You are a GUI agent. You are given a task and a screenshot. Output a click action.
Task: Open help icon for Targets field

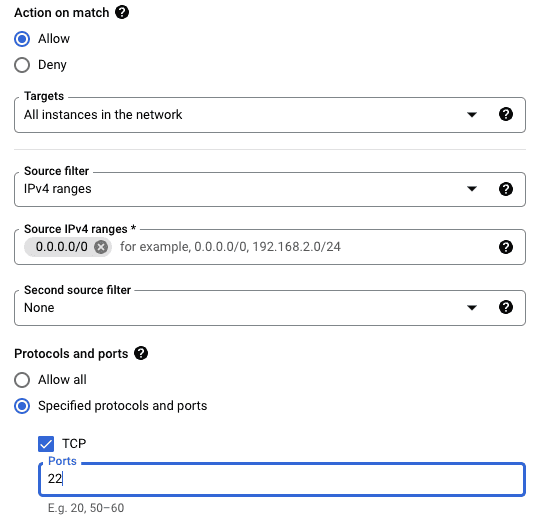(x=506, y=114)
